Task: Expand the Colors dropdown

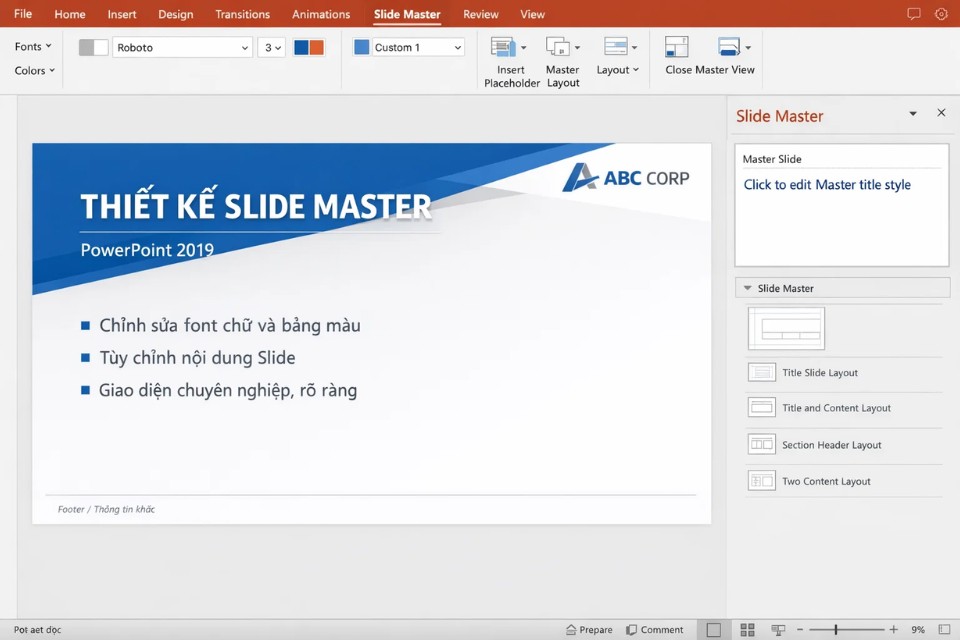Action: [x=33, y=70]
